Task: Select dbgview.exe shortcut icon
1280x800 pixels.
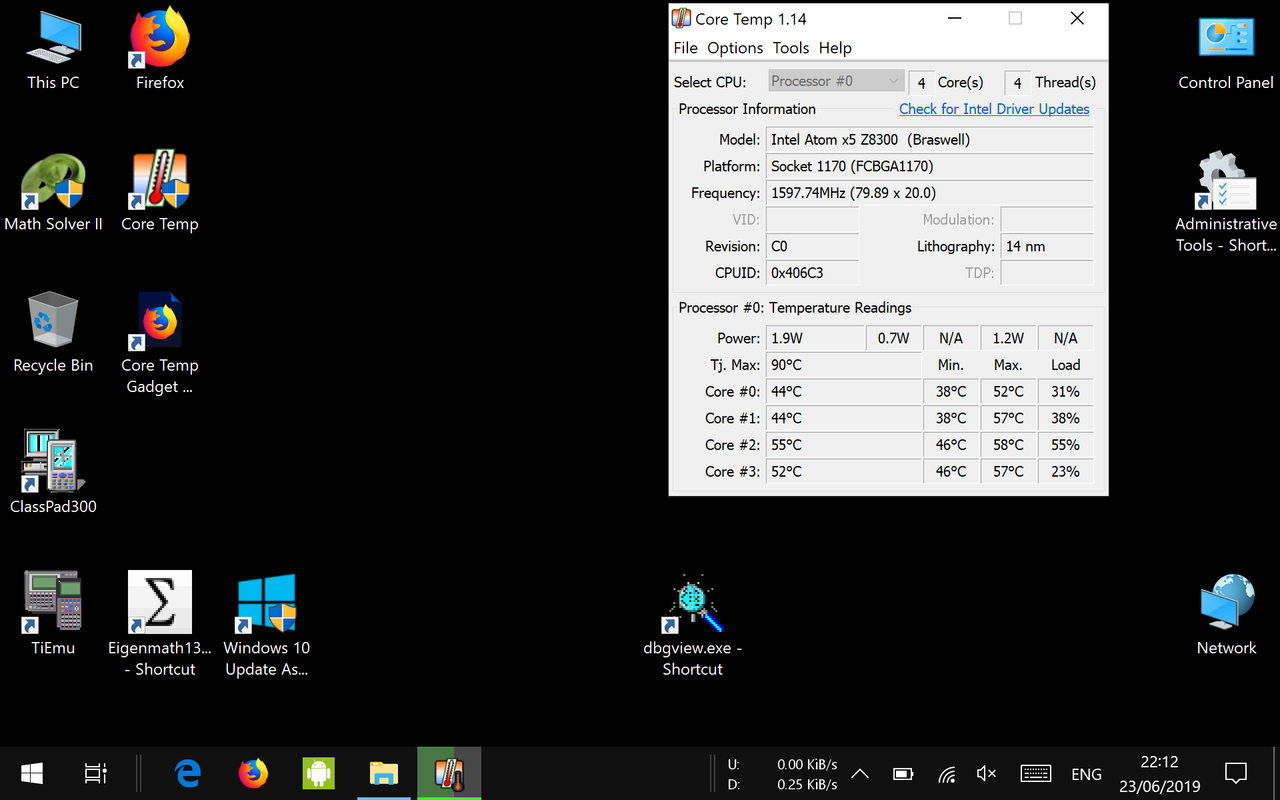Action: (693, 624)
